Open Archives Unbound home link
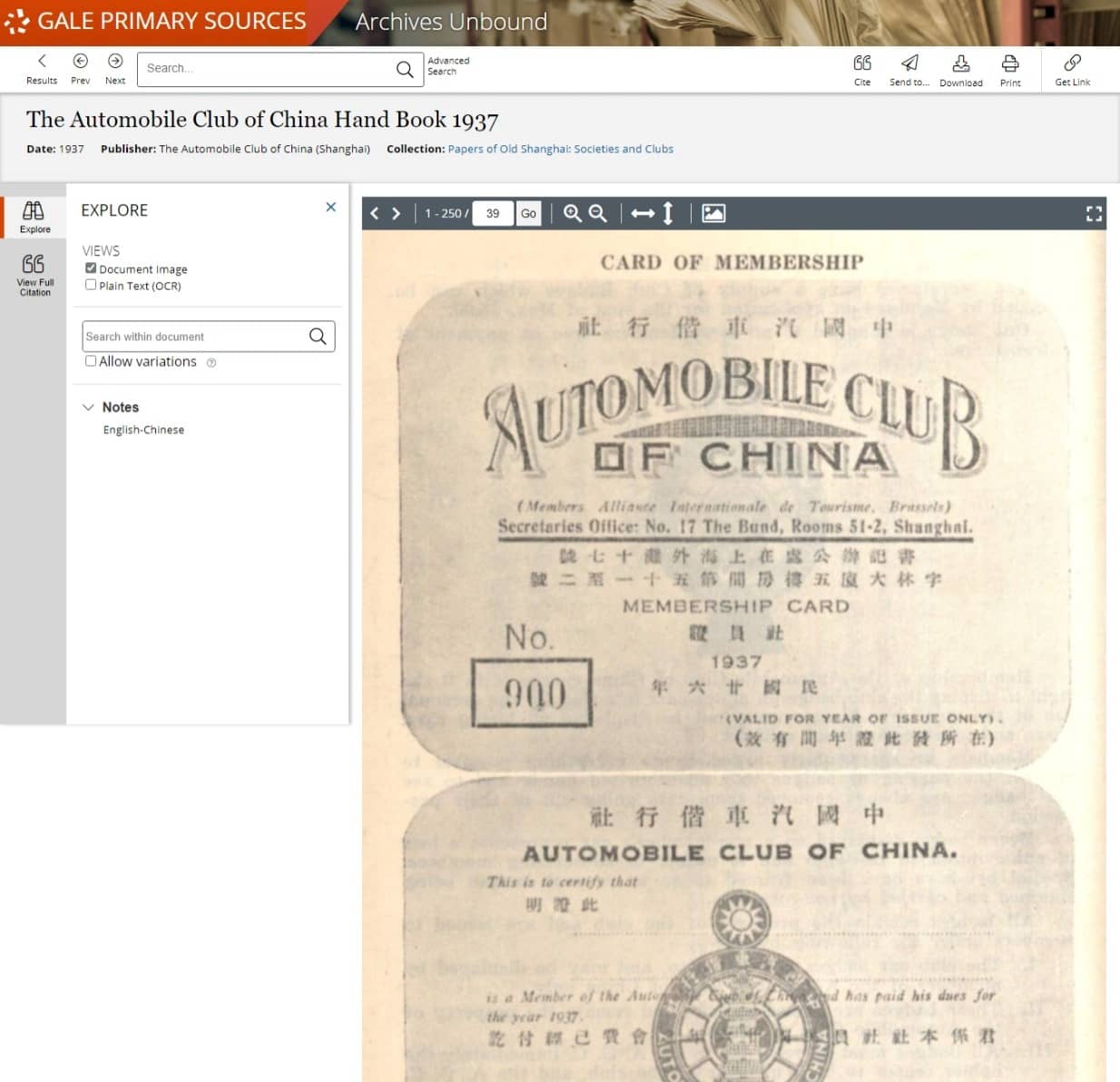 tap(451, 22)
